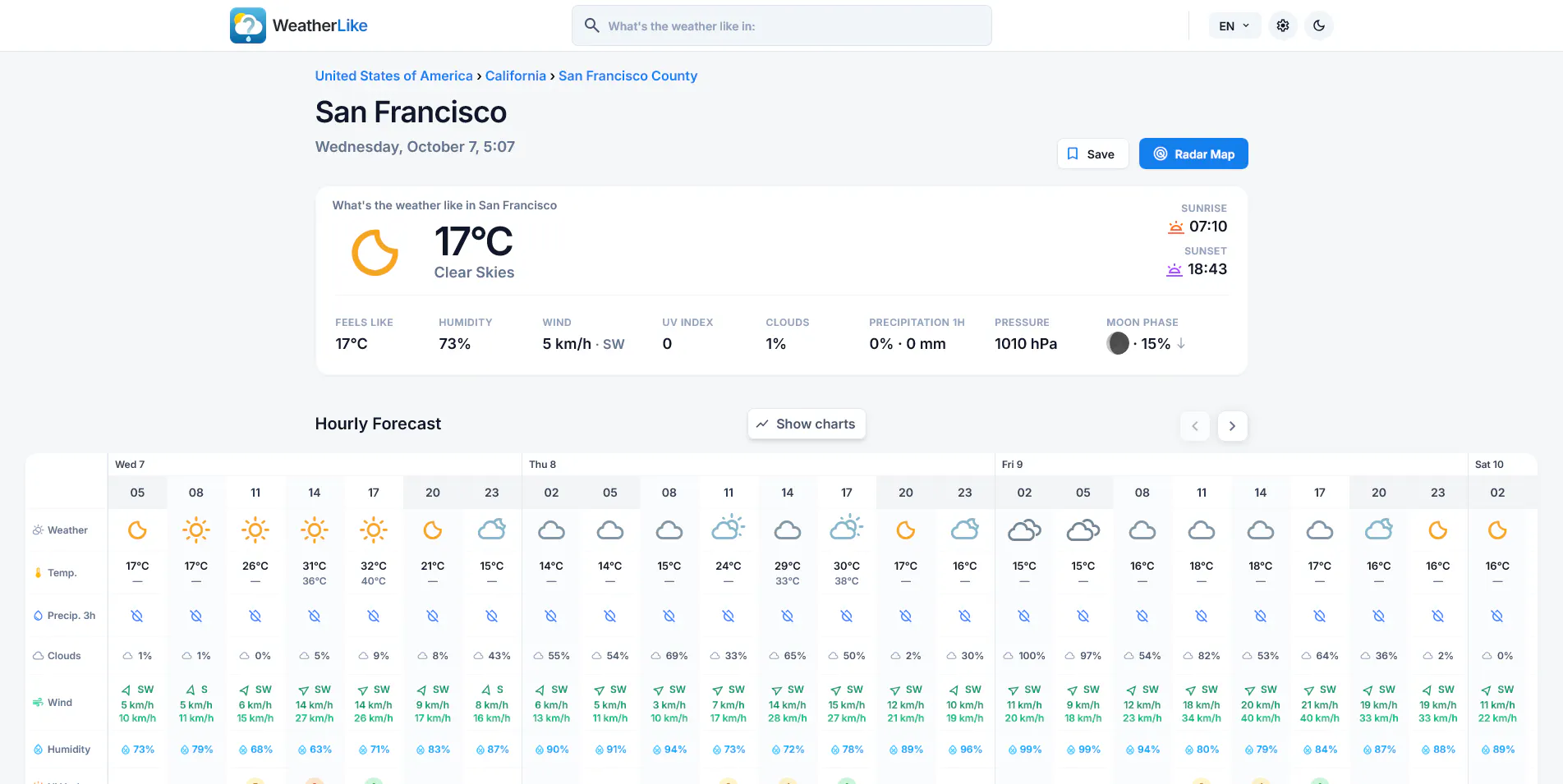1563x784 pixels.
Task: Click the 1010 hPa pressure value
Action: pos(1026,344)
